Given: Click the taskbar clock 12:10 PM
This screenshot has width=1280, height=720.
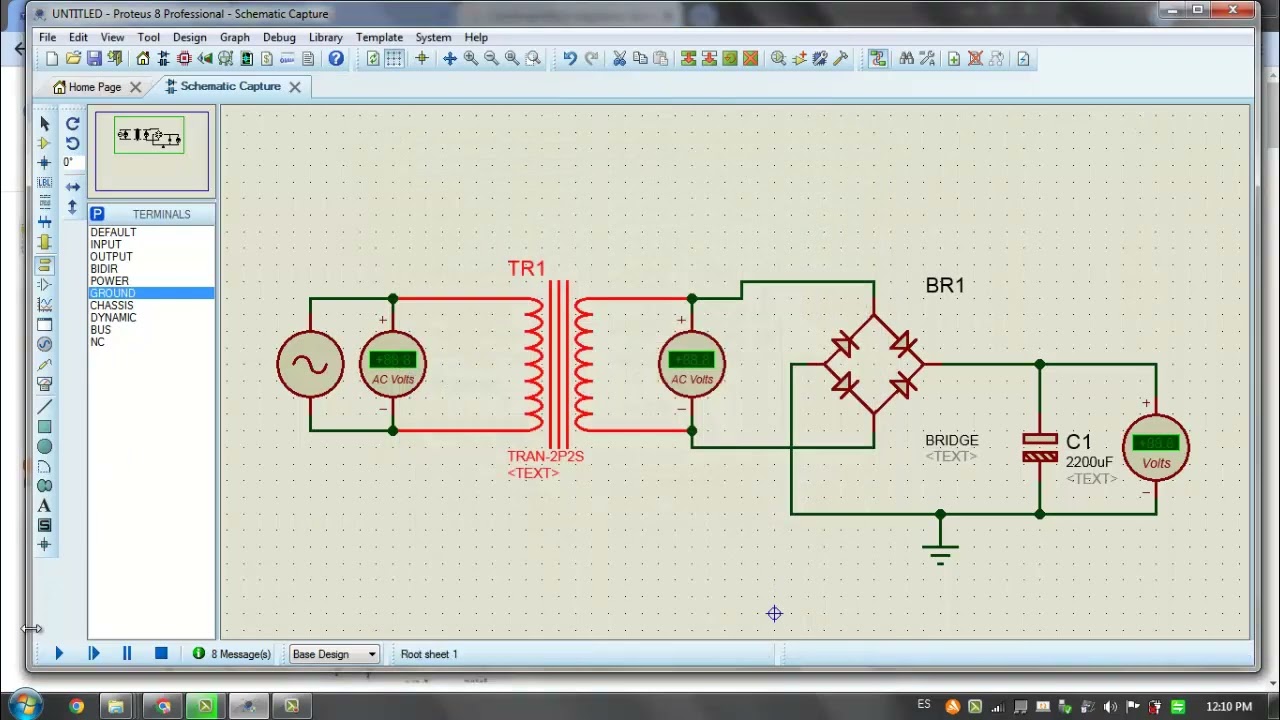Looking at the screenshot, I should click(x=1229, y=707).
